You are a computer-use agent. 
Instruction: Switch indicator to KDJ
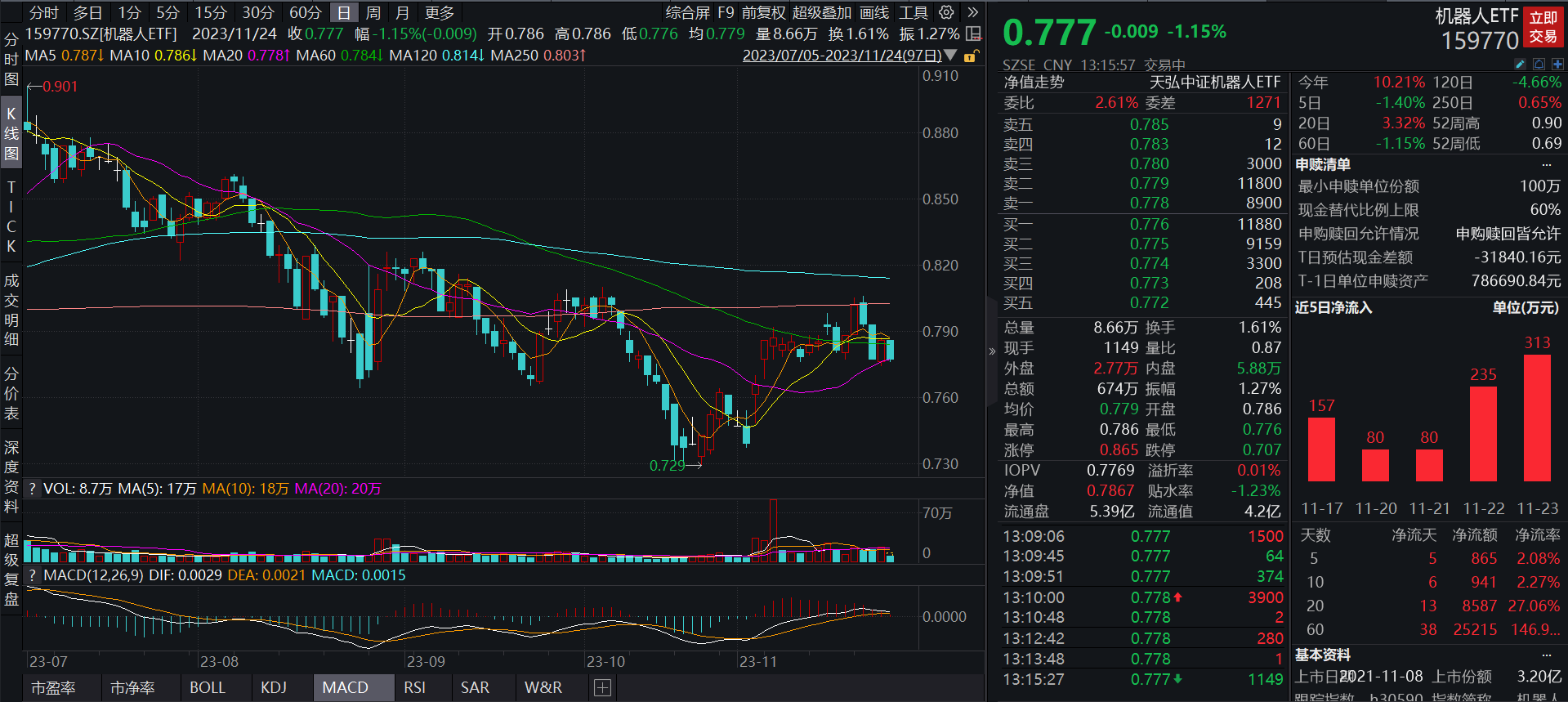(274, 688)
